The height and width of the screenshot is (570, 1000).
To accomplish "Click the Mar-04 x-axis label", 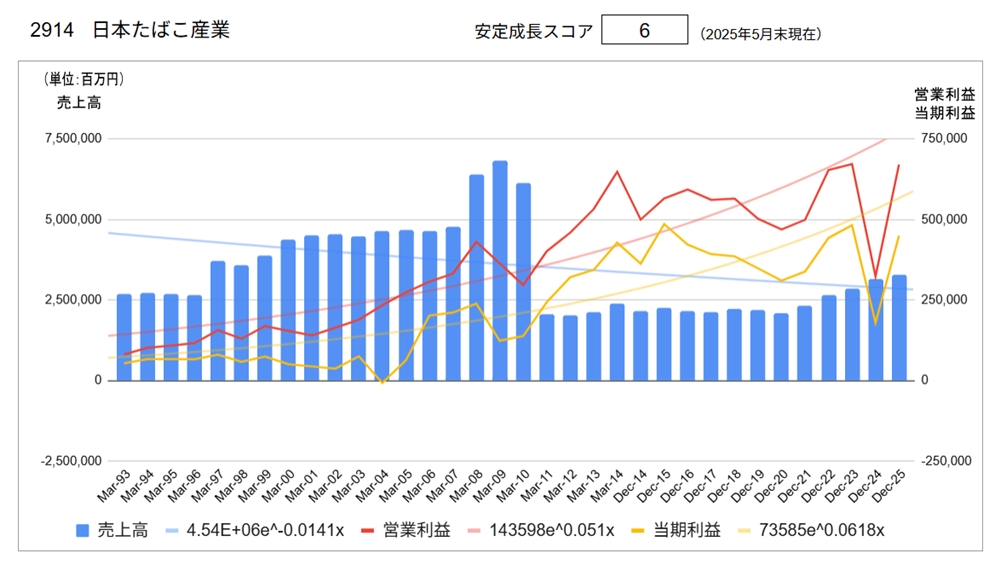I will click(372, 486).
